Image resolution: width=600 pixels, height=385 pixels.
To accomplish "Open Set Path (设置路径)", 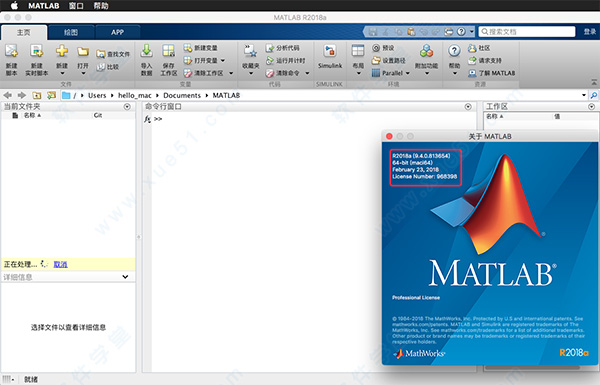I will pos(388,60).
